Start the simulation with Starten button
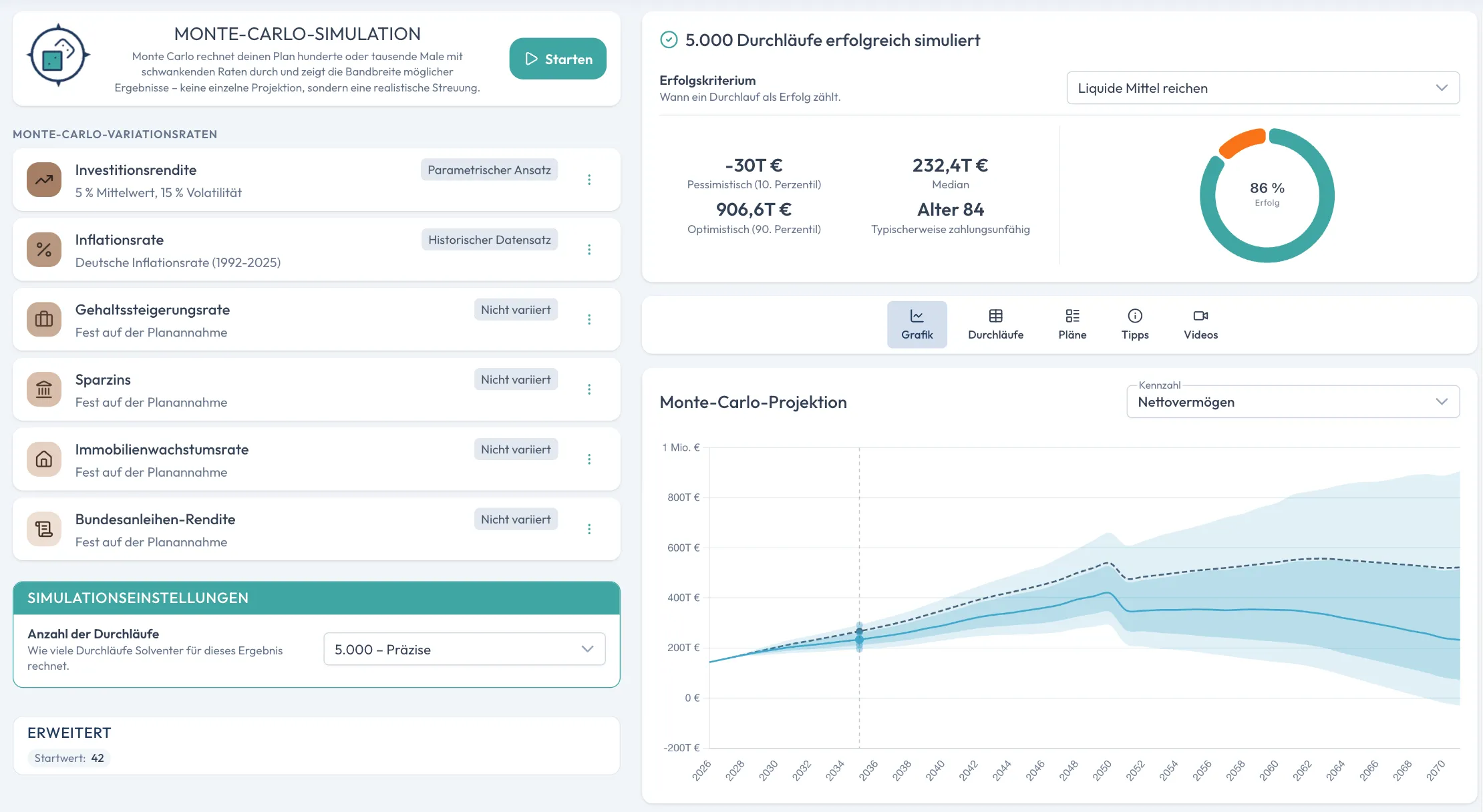The height and width of the screenshot is (812, 1483). click(558, 59)
